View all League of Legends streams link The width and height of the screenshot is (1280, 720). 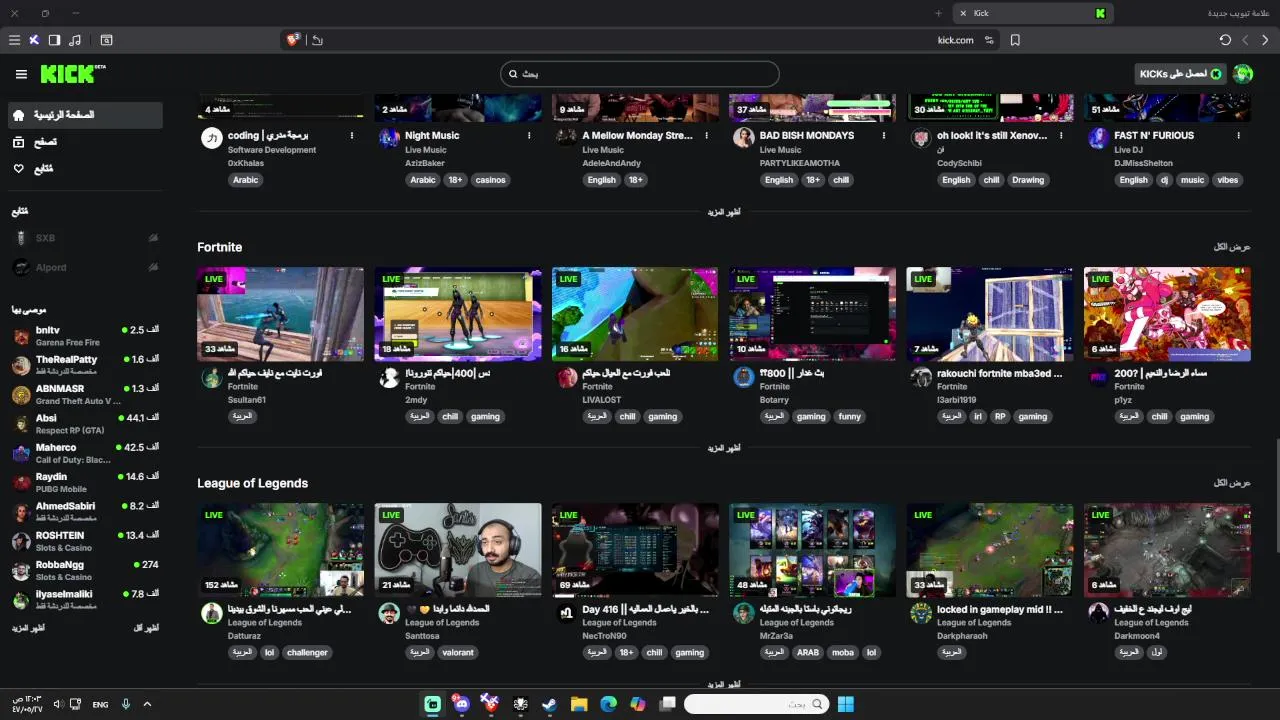(1232, 483)
